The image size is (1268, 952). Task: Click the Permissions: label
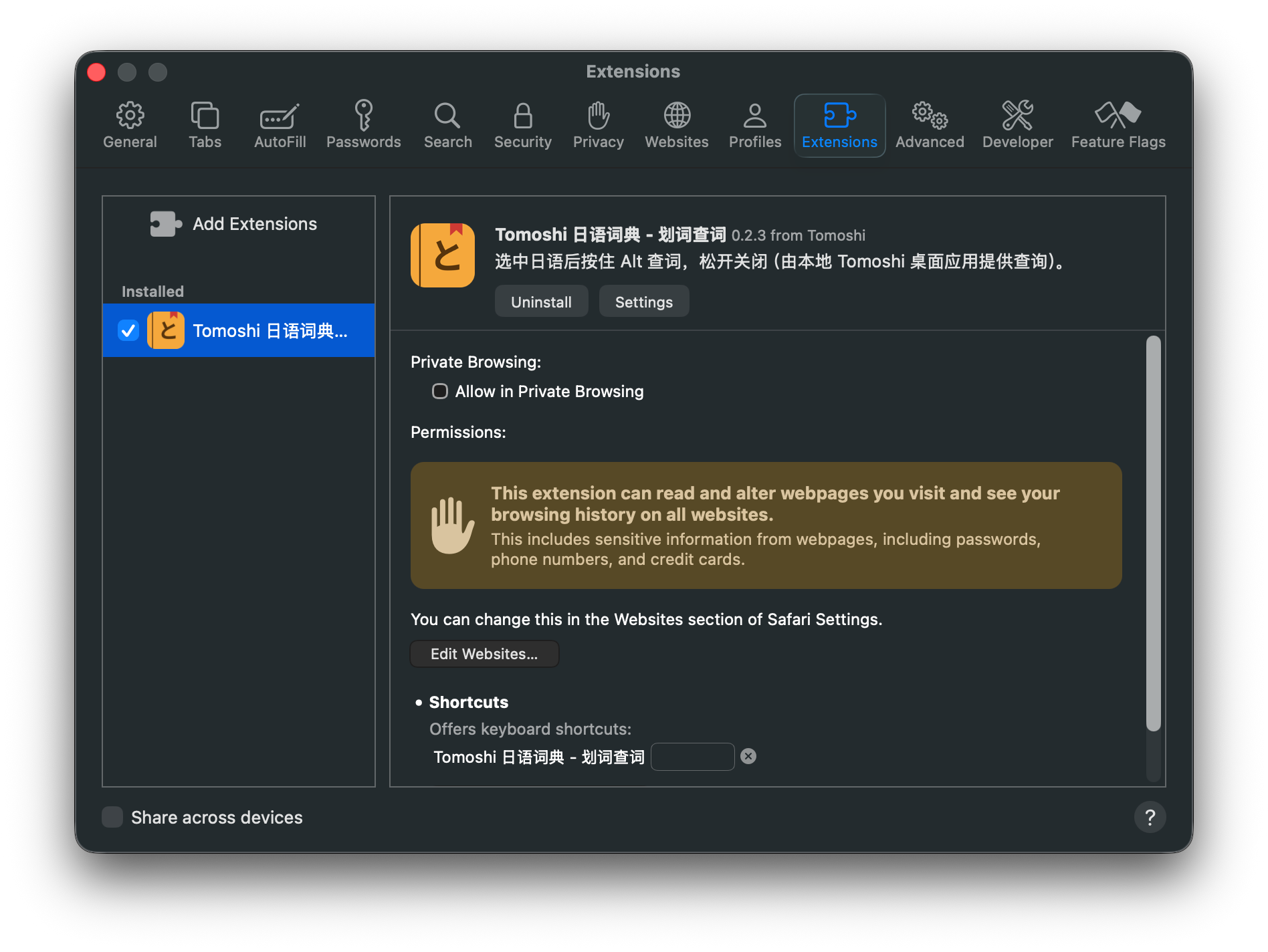click(458, 432)
